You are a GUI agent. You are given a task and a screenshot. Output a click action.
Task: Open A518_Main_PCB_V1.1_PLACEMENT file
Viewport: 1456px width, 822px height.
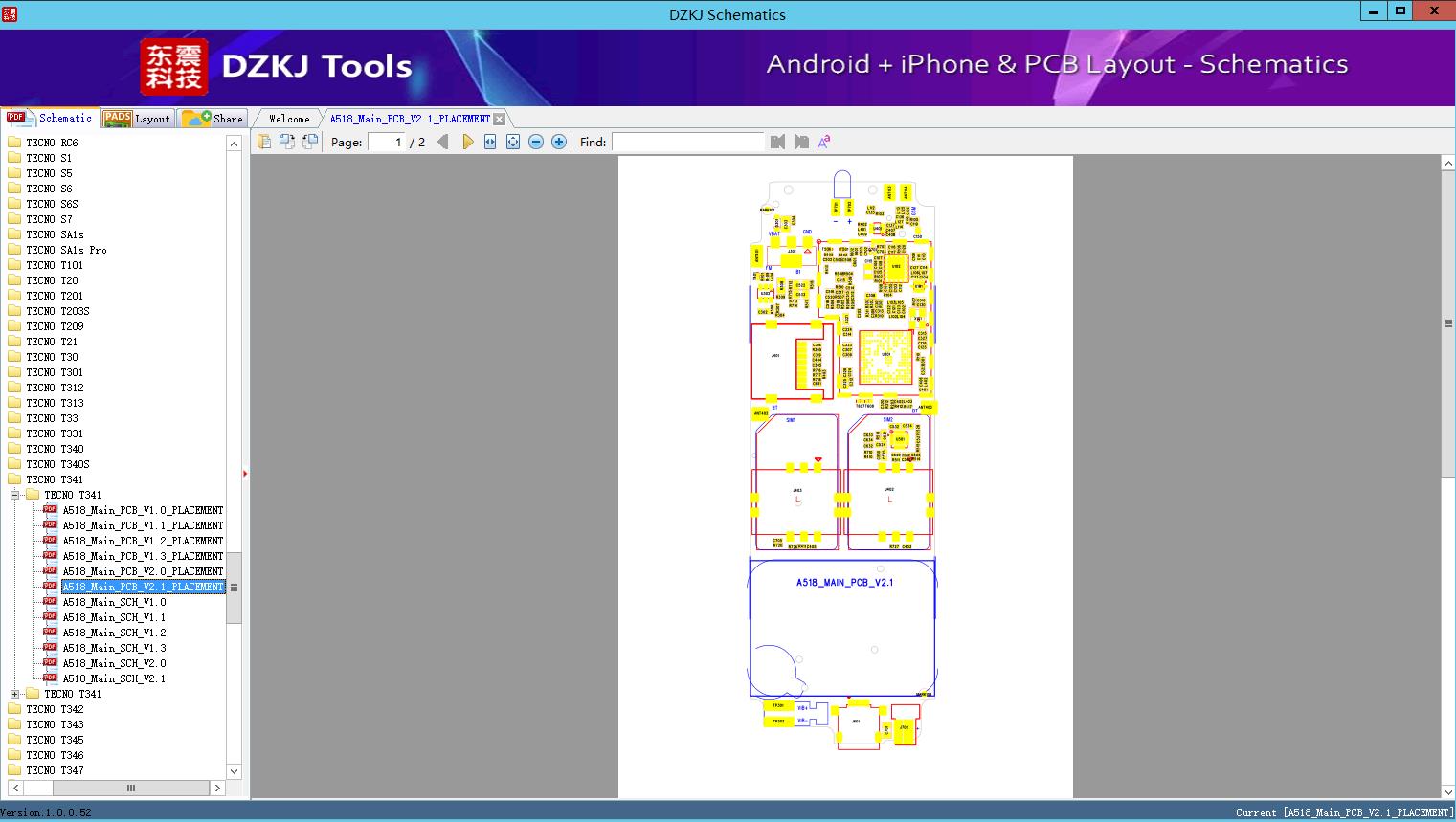tap(143, 525)
